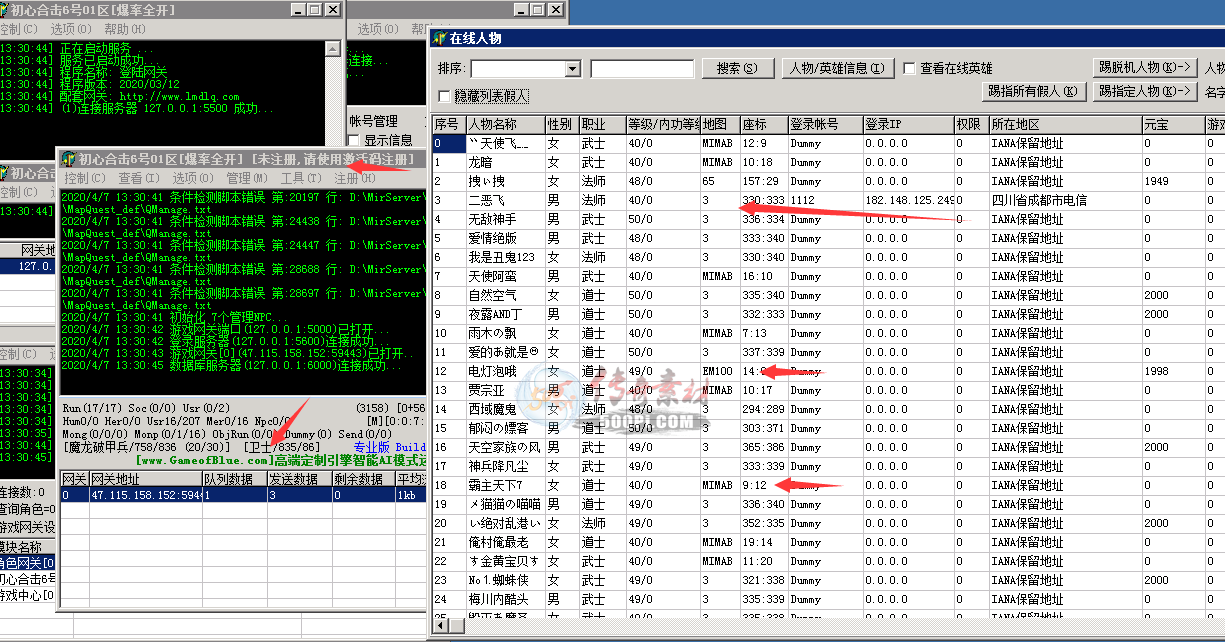1225x642 pixels.
Task: Sort by 人物名称 column header
Action: coord(505,125)
